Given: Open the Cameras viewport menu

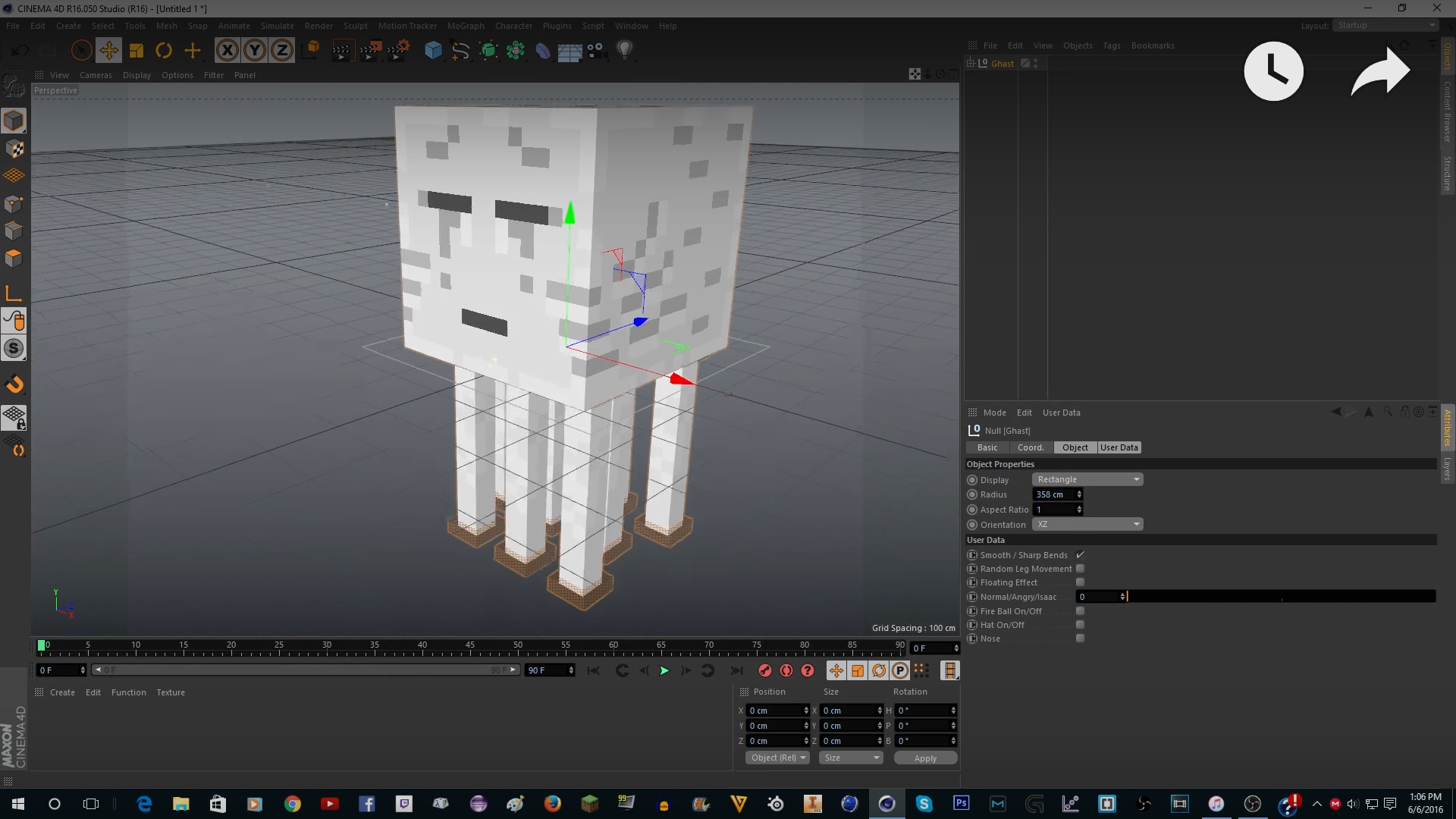Looking at the screenshot, I should 96,75.
